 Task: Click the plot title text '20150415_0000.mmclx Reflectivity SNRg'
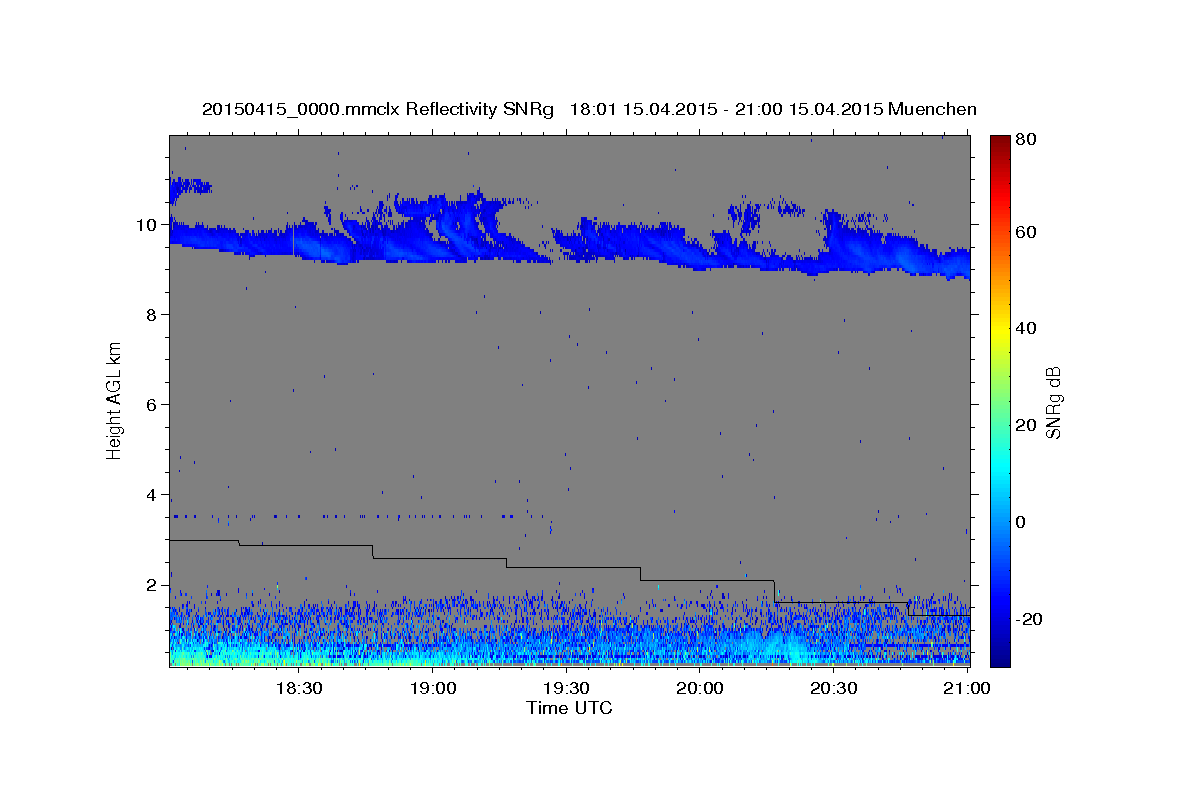pyautogui.click(x=378, y=109)
